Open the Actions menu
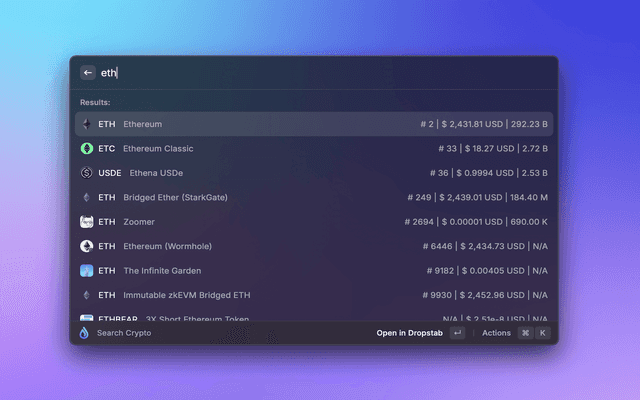Image resolution: width=640 pixels, height=400 pixels. click(x=496, y=333)
